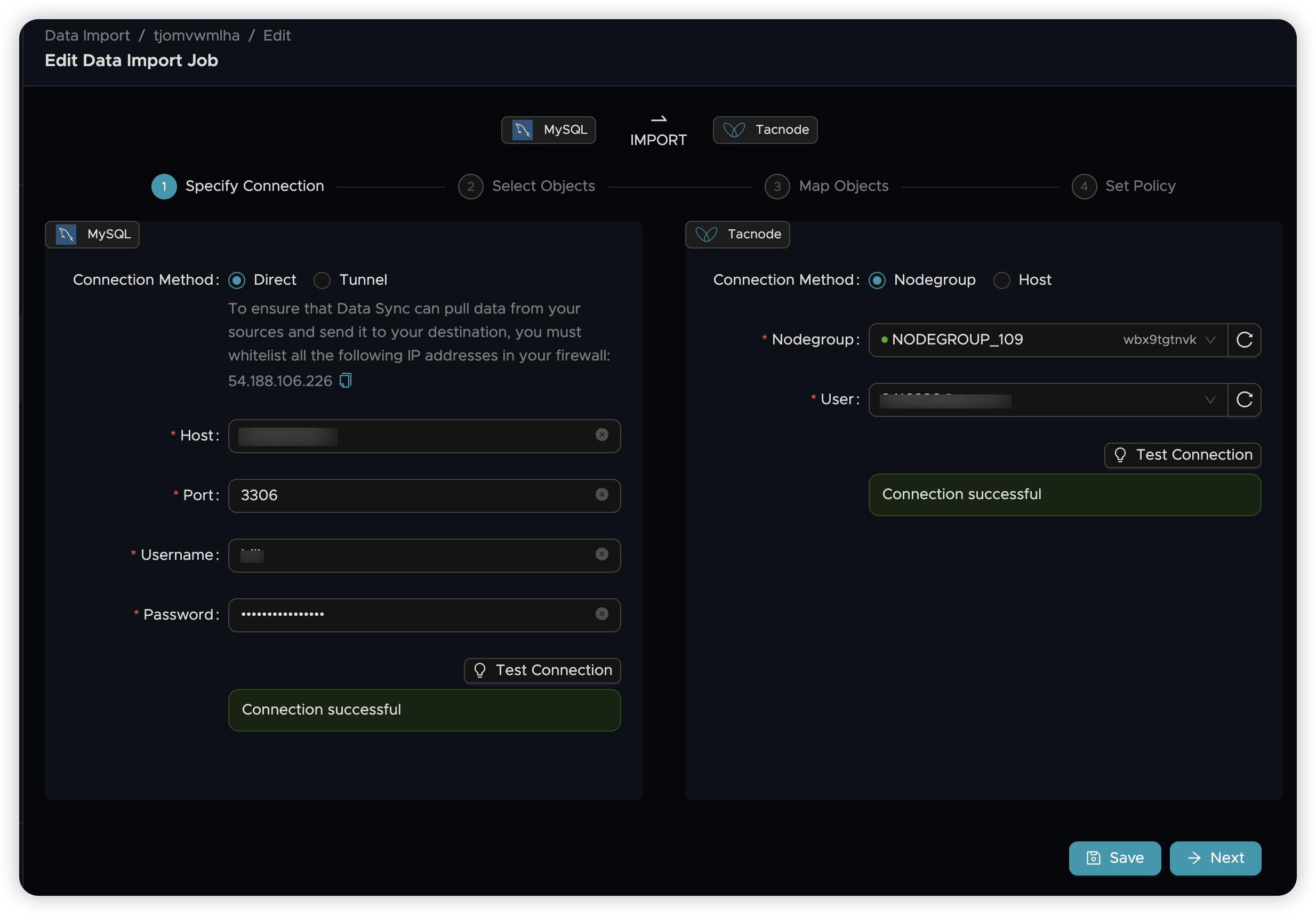Screen dimensions: 1316x915
Task: Refresh the User list
Action: point(1244,399)
